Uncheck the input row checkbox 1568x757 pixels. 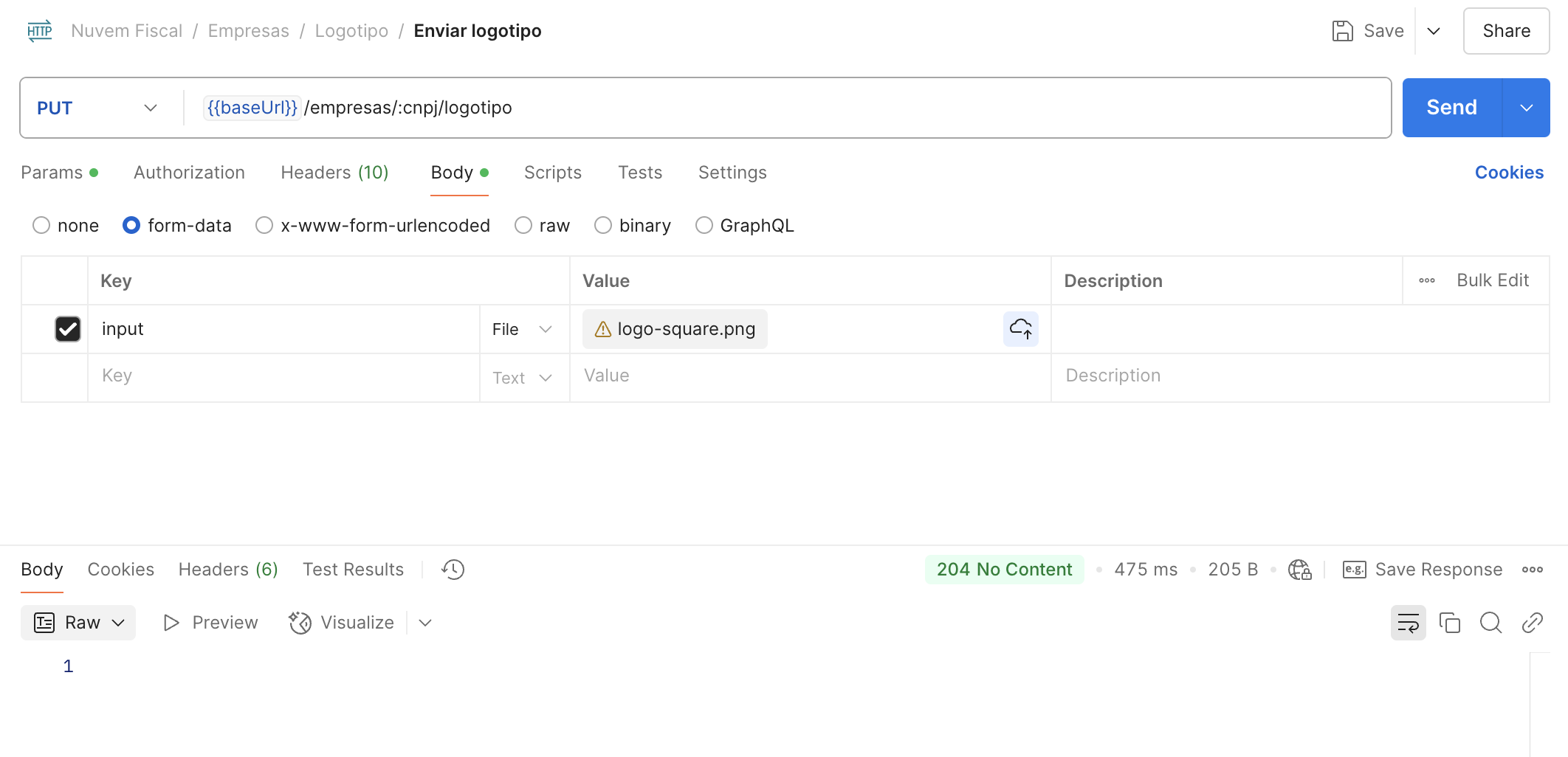click(x=68, y=329)
